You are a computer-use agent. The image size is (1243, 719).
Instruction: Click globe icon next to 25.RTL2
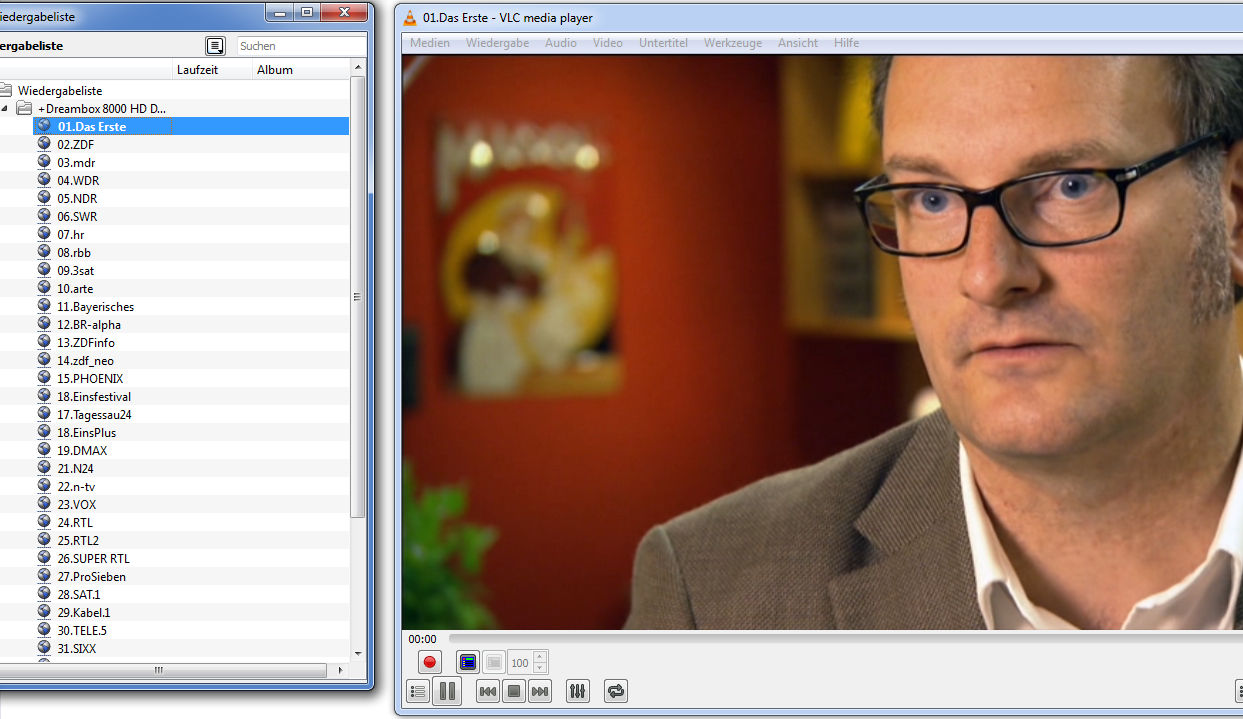click(44, 540)
